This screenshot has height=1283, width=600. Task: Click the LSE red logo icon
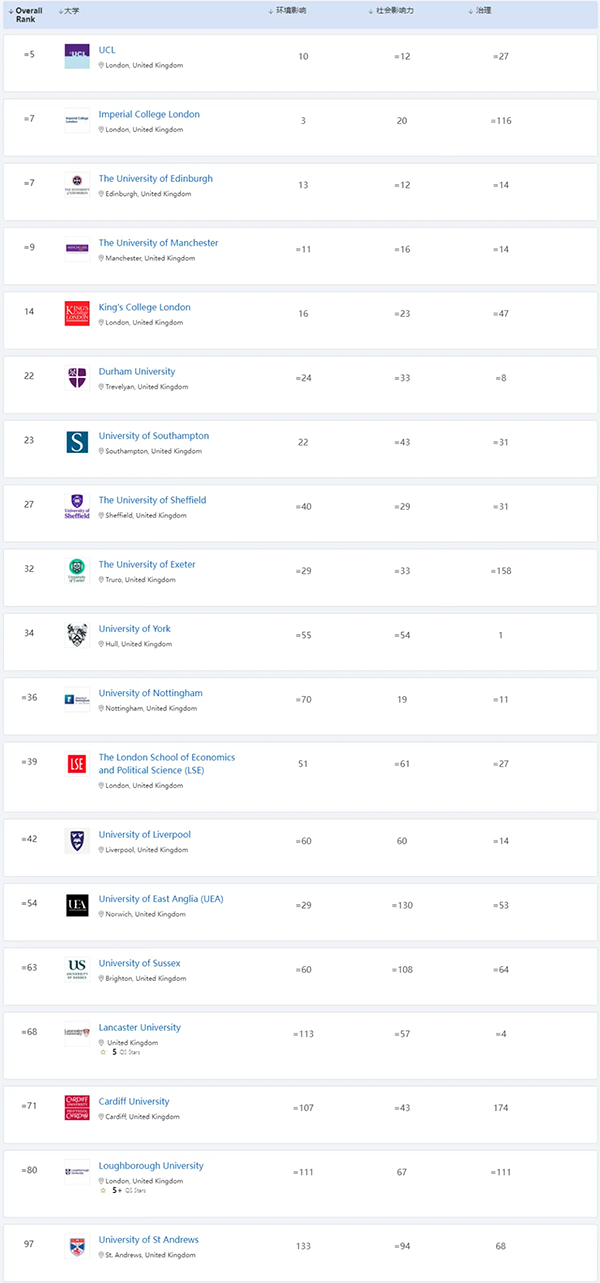click(x=77, y=765)
